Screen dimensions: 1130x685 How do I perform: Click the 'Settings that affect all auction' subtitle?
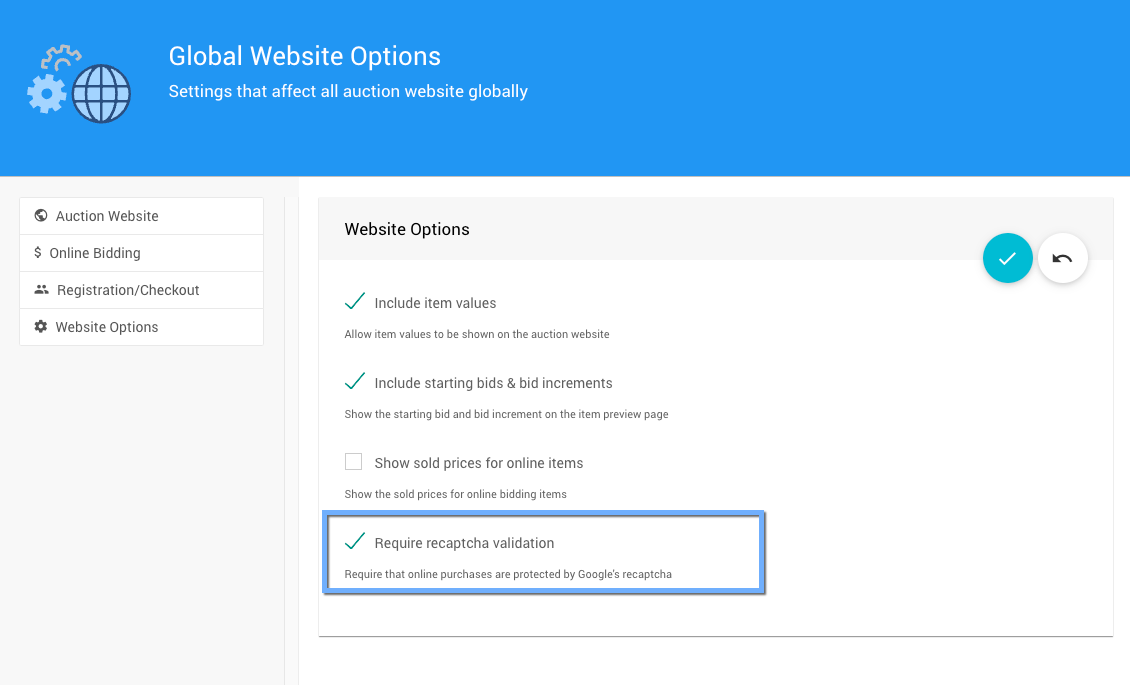pos(348,92)
